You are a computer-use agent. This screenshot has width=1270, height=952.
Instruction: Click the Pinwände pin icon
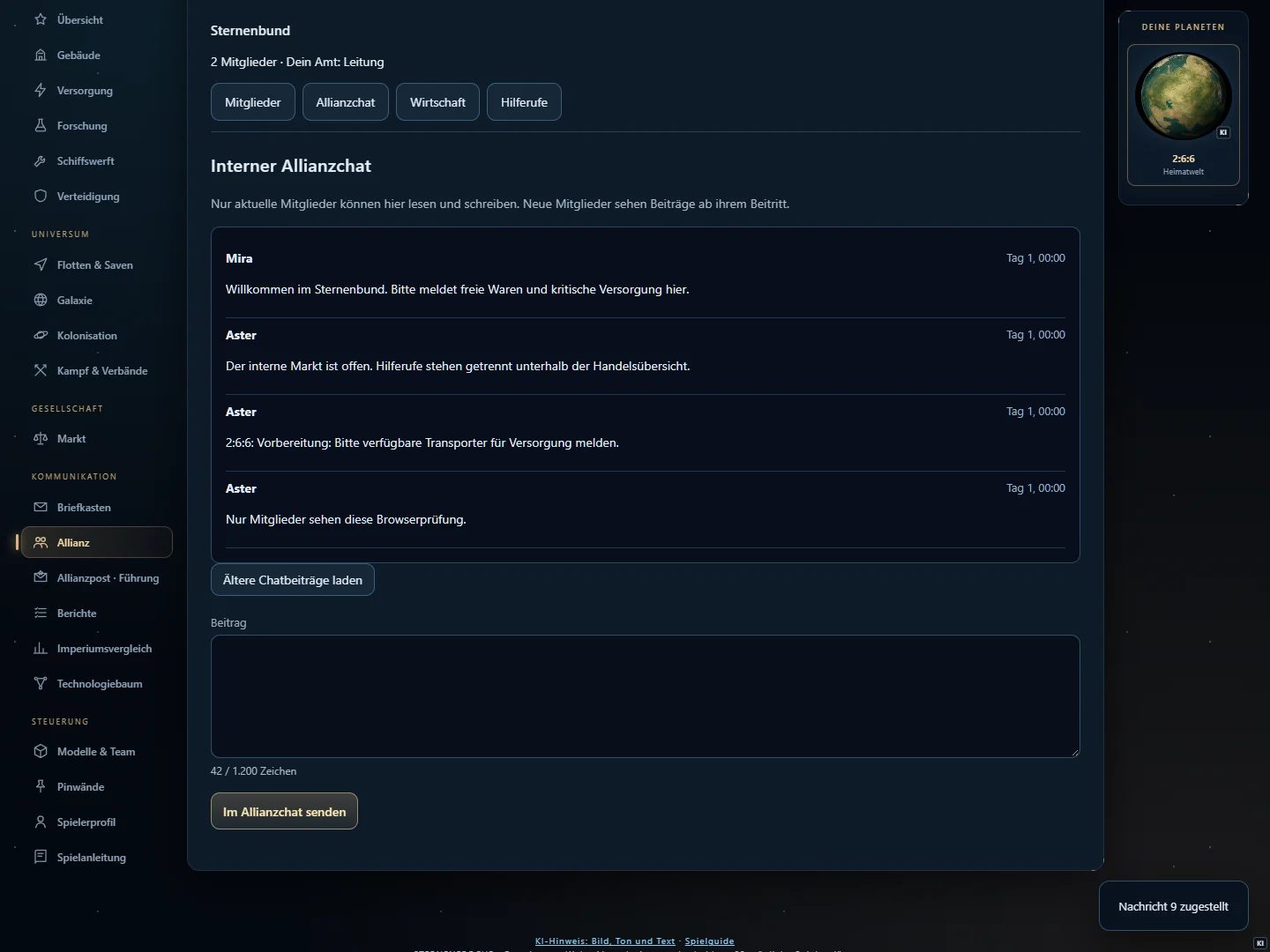click(x=41, y=786)
